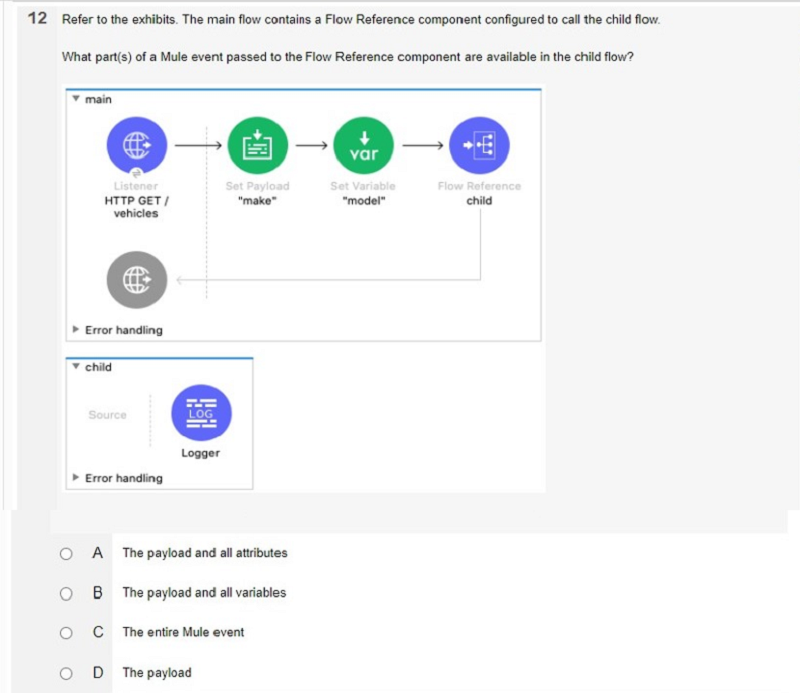Click the Flow Reference child icon
Image resolution: width=800 pixels, height=693 pixels.
tap(479, 145)
